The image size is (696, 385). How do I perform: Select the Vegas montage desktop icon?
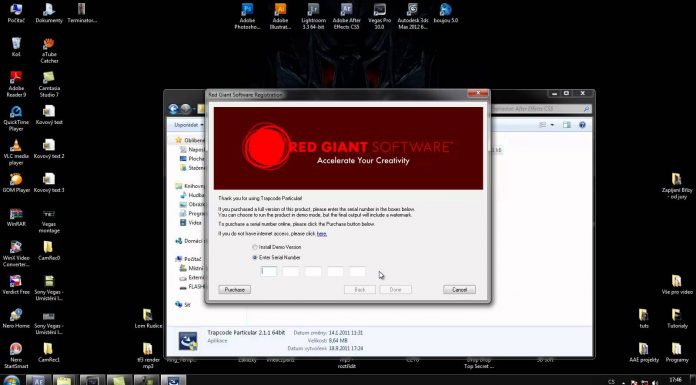[49, 220]
